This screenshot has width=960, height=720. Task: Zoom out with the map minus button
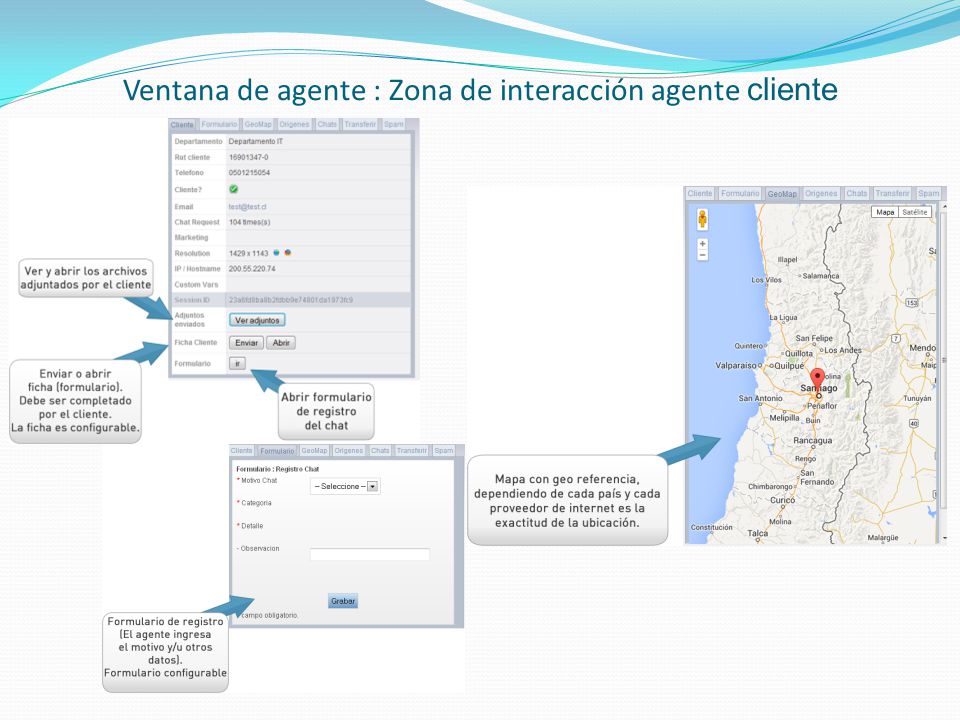click(x=702, y=255)
